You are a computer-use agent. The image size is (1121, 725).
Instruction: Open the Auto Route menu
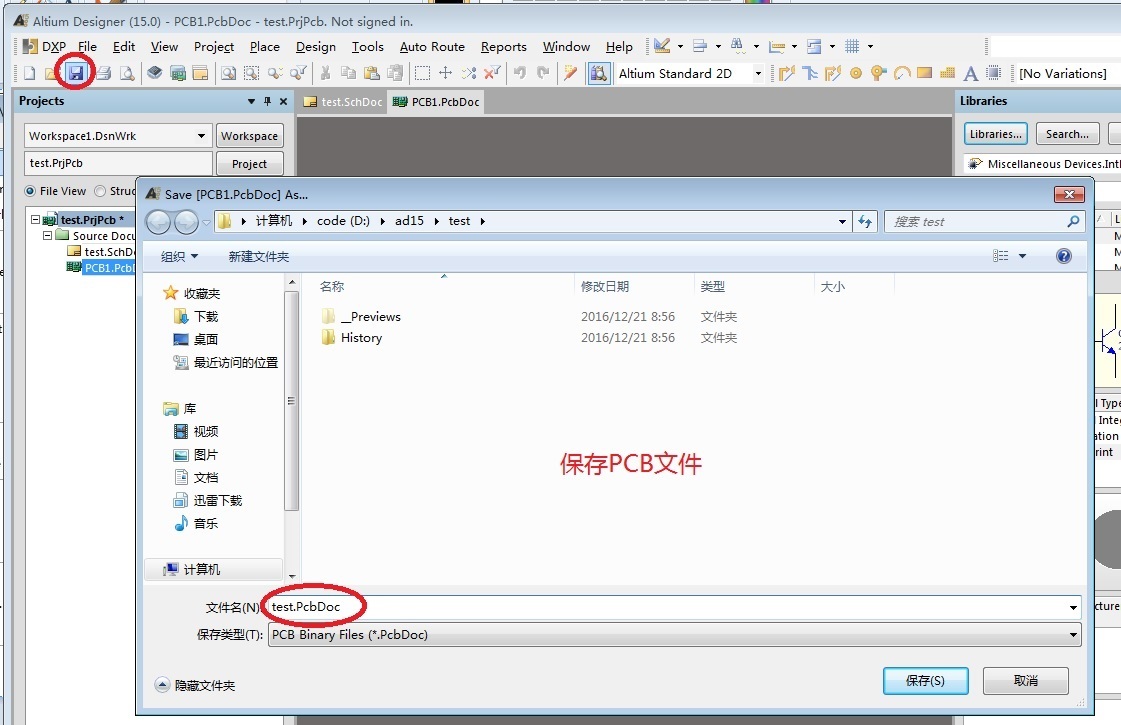(x=432, y=46)
